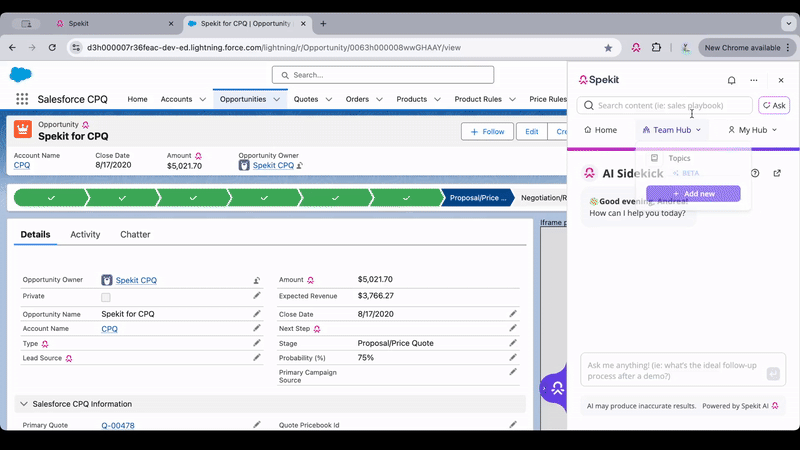
Task: Edit Close Date pencil icon
Action: point(513,314)
